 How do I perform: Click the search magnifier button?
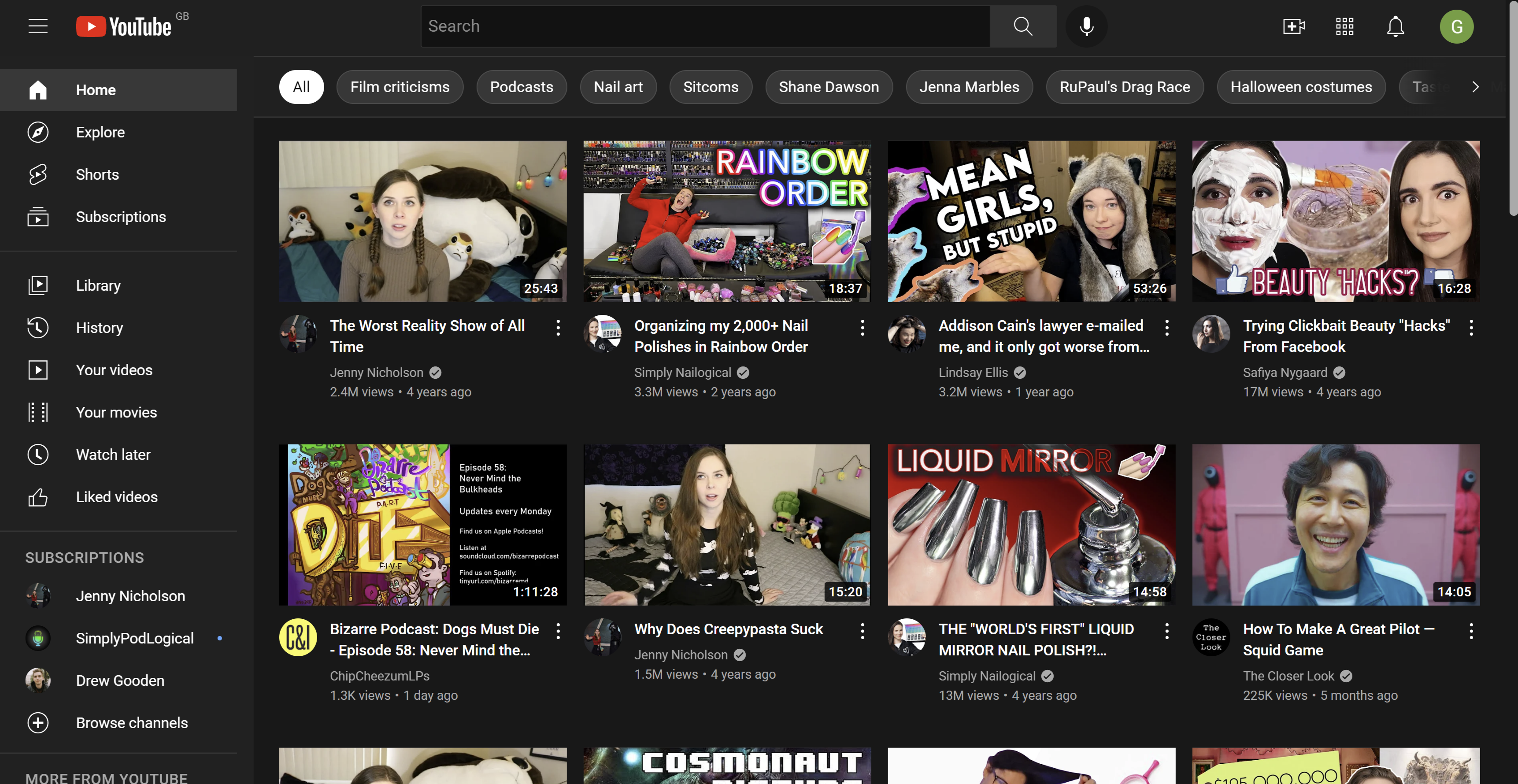tap(1023, 26)
